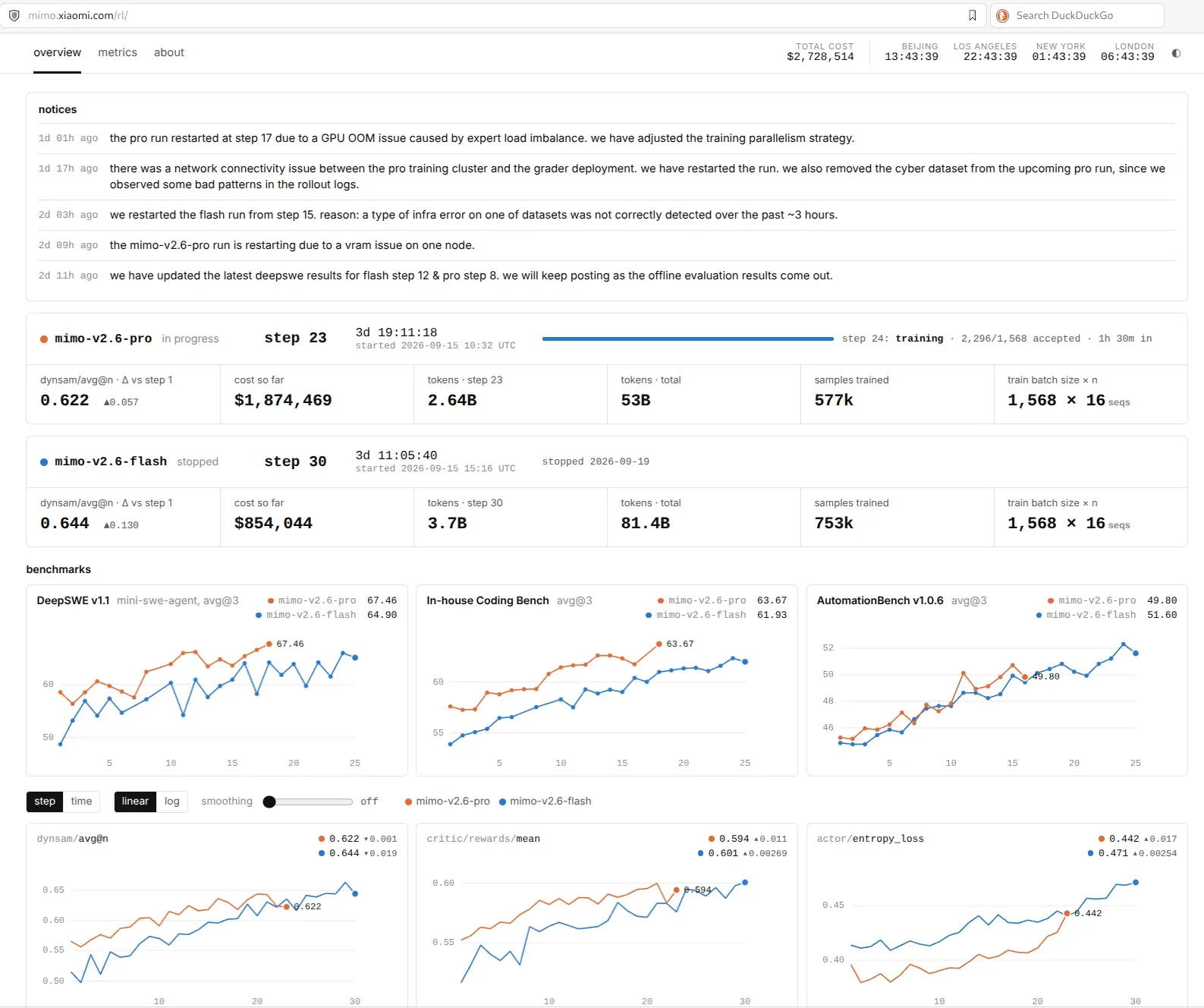
Task: Click the In-house Coding Bench chart title
Action: (487, 600)
